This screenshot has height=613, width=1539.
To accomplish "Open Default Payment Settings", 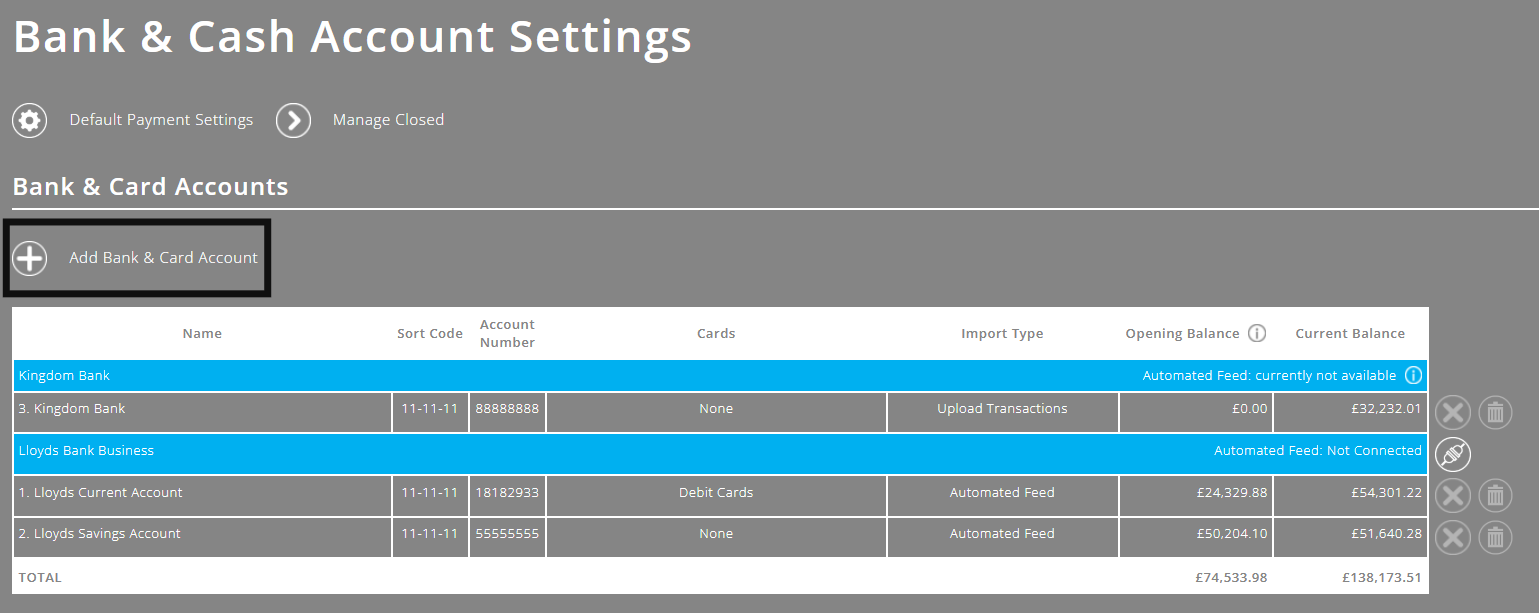I will [x=160, y=120].
